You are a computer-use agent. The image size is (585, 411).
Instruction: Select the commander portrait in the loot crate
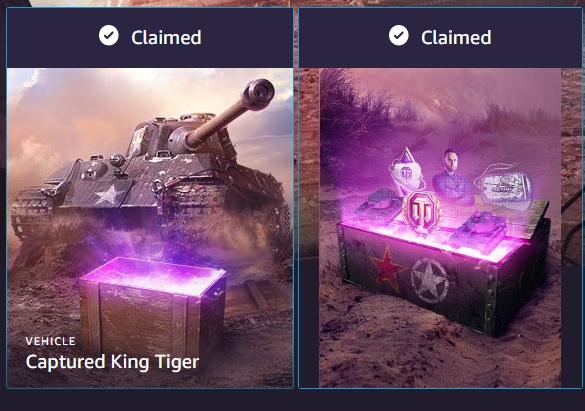pos(453,177)
